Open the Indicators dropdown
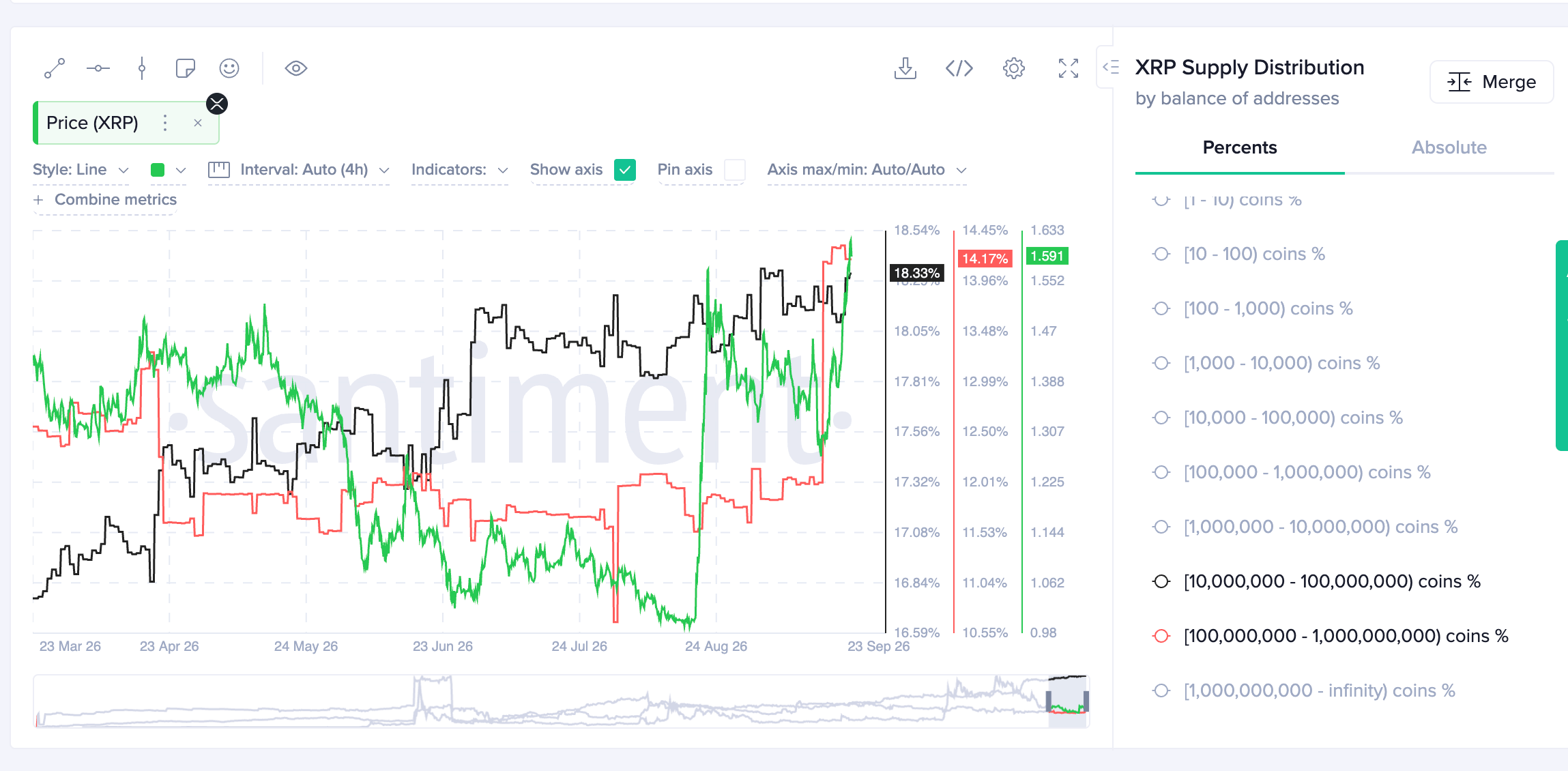This screenshot has height=771, width=1568. [460, 170]
